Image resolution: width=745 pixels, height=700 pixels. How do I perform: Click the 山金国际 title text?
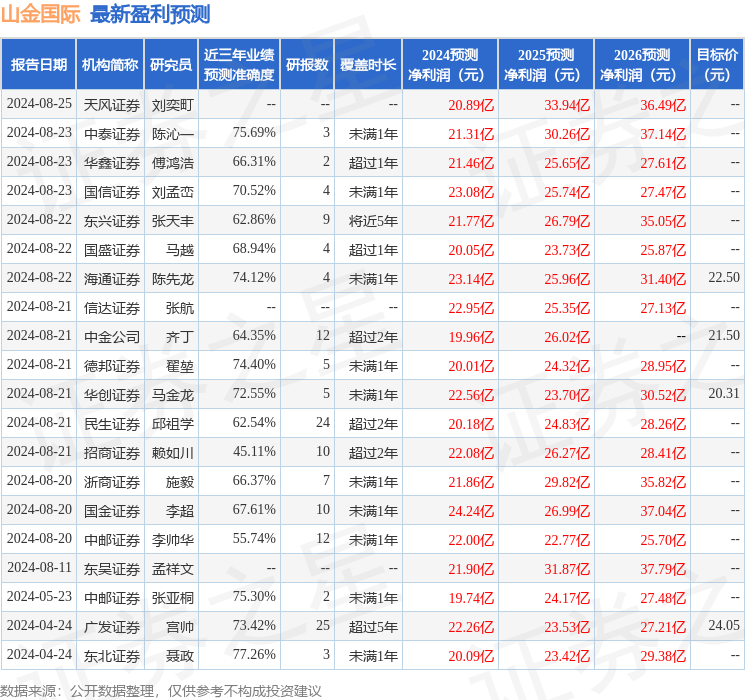point(41,14)
